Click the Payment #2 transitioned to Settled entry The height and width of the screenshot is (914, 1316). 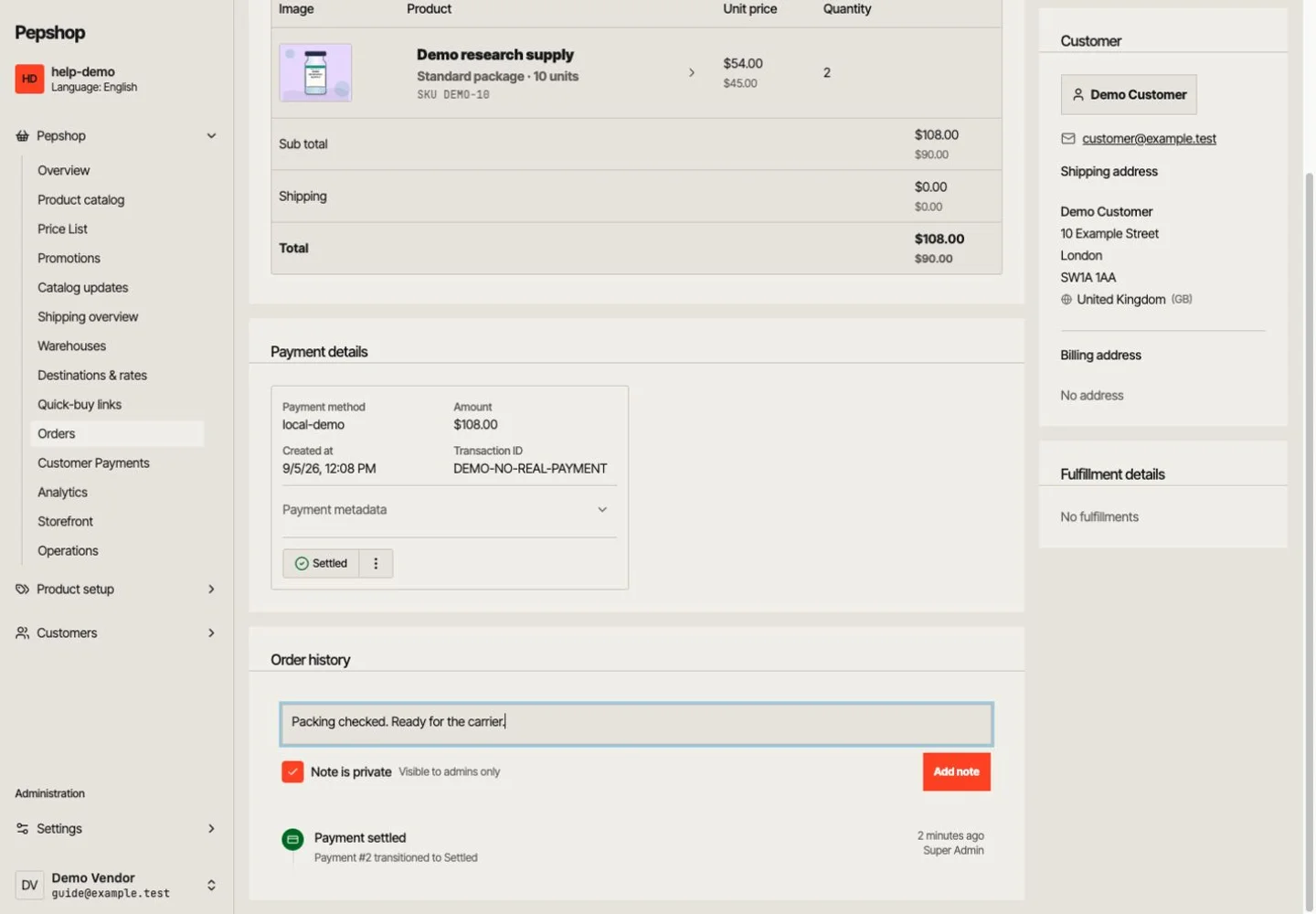point(396,858)
